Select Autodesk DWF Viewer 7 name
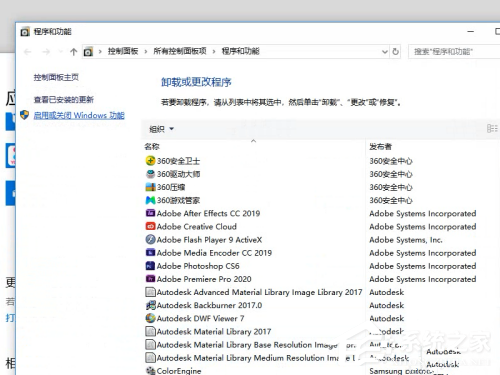 [x=200, y=318]
